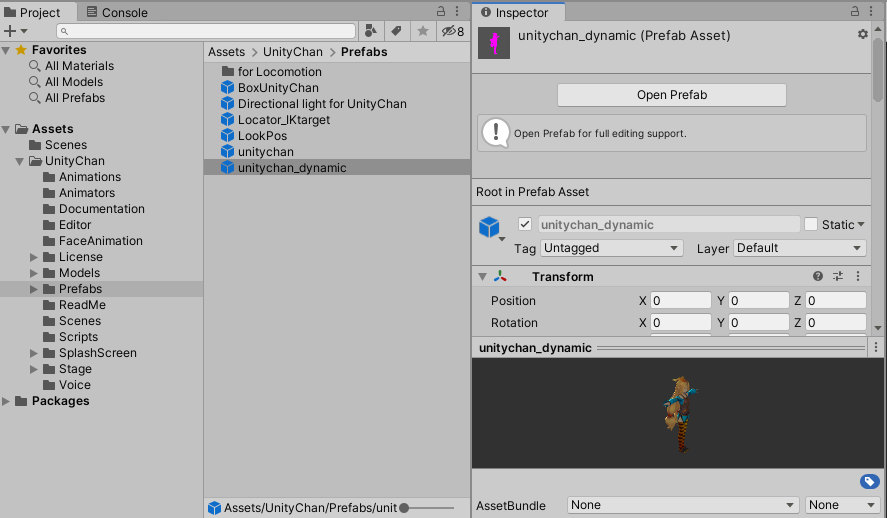The width and height of the screenshot is (887, 518).
Task: Click the blue asset label tag icon
Action: [x=869, y=482]
